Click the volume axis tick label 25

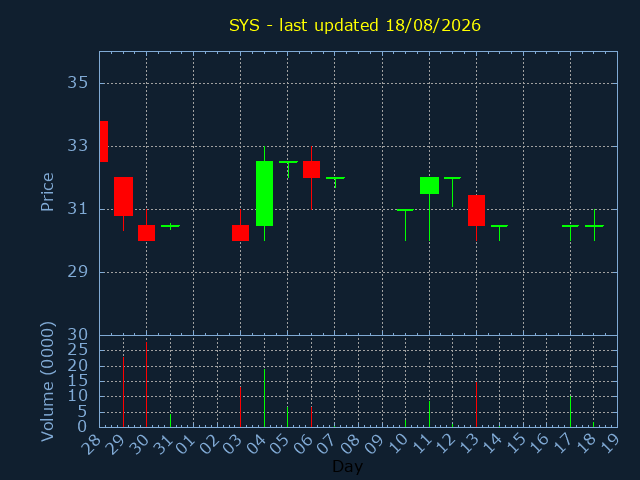click(78, 350)
